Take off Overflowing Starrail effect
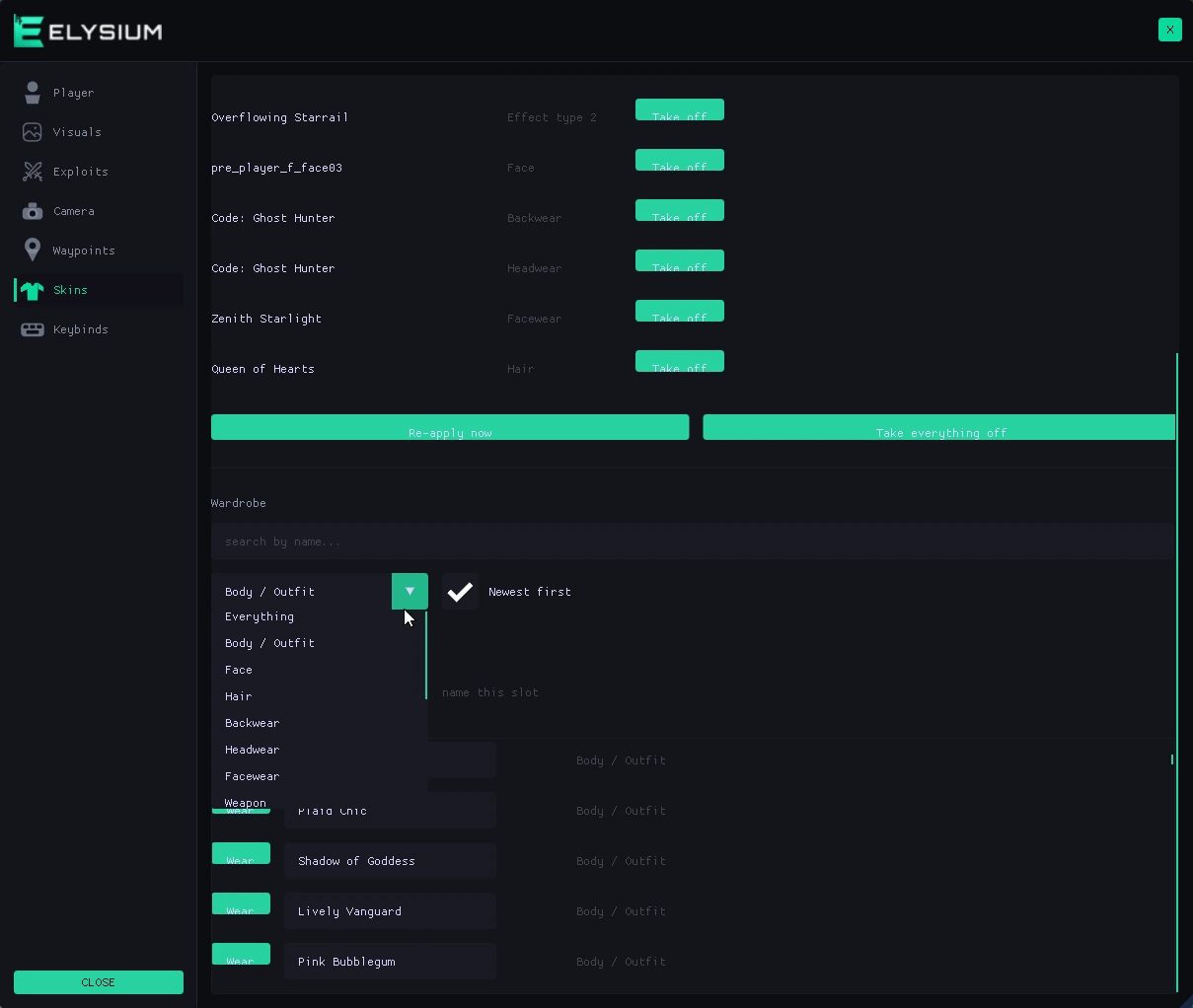1193x1008 pixels. pyautogui.click(x=680, y=109)
